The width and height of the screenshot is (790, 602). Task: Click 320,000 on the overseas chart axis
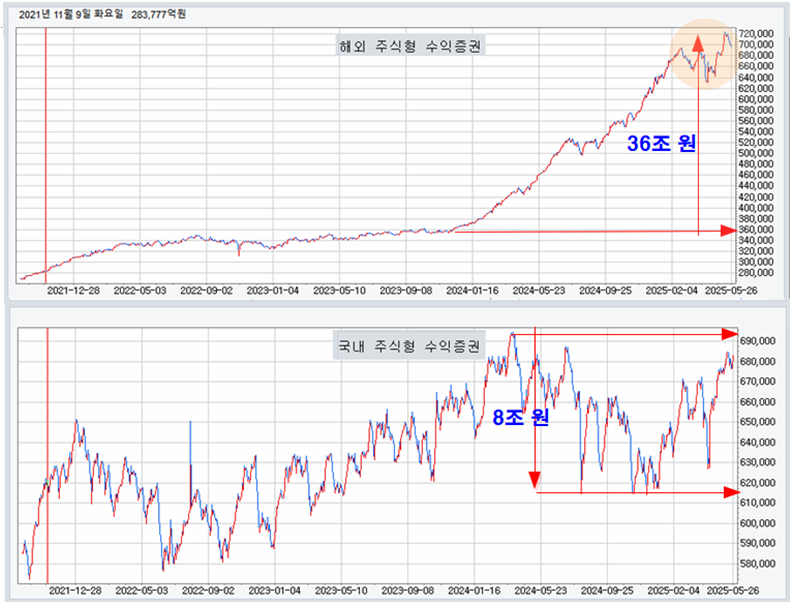756,251
